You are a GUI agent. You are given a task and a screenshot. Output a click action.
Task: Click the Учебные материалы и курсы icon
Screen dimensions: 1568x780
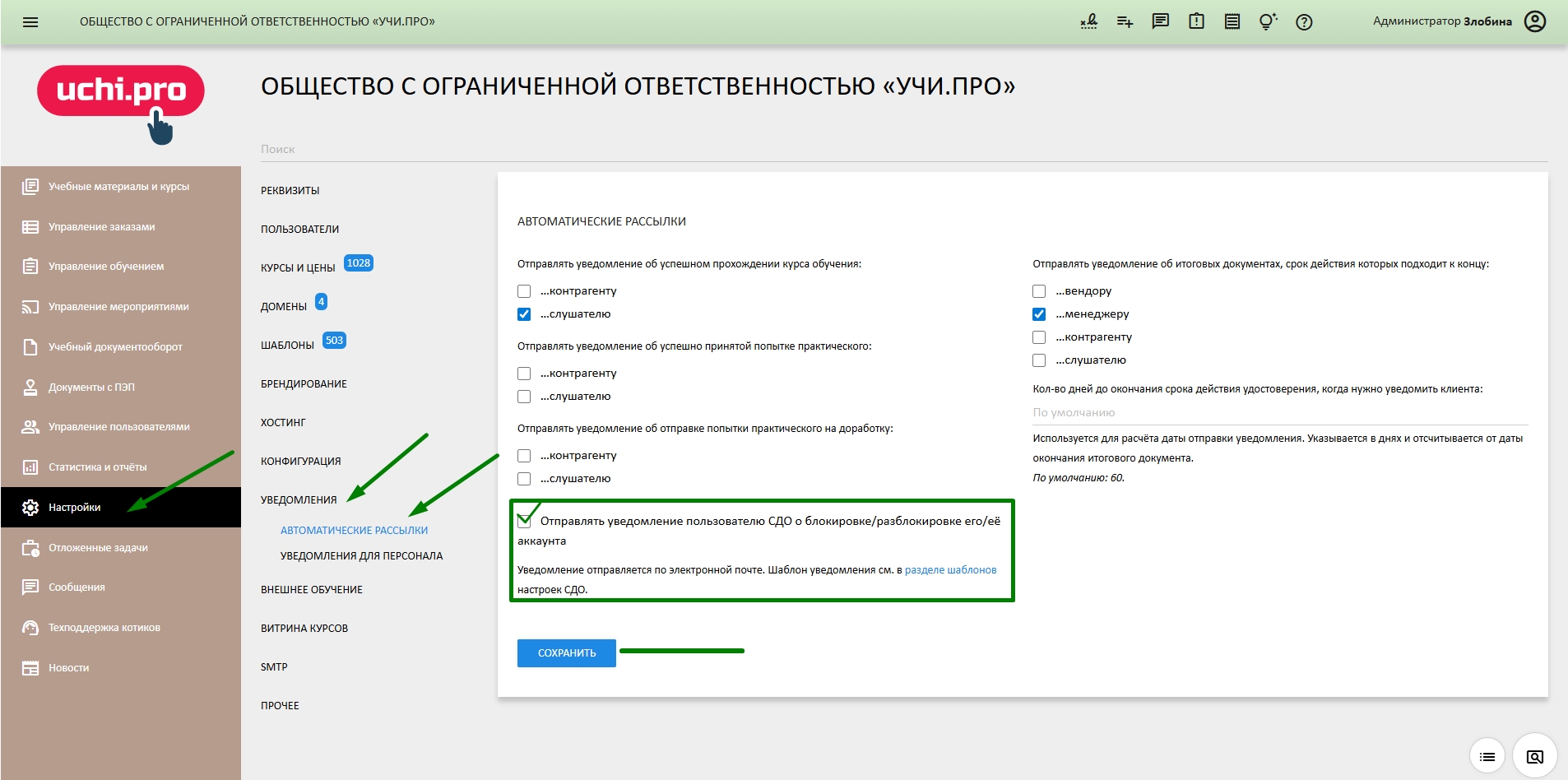pyautogui.click(x=30, y=187)
